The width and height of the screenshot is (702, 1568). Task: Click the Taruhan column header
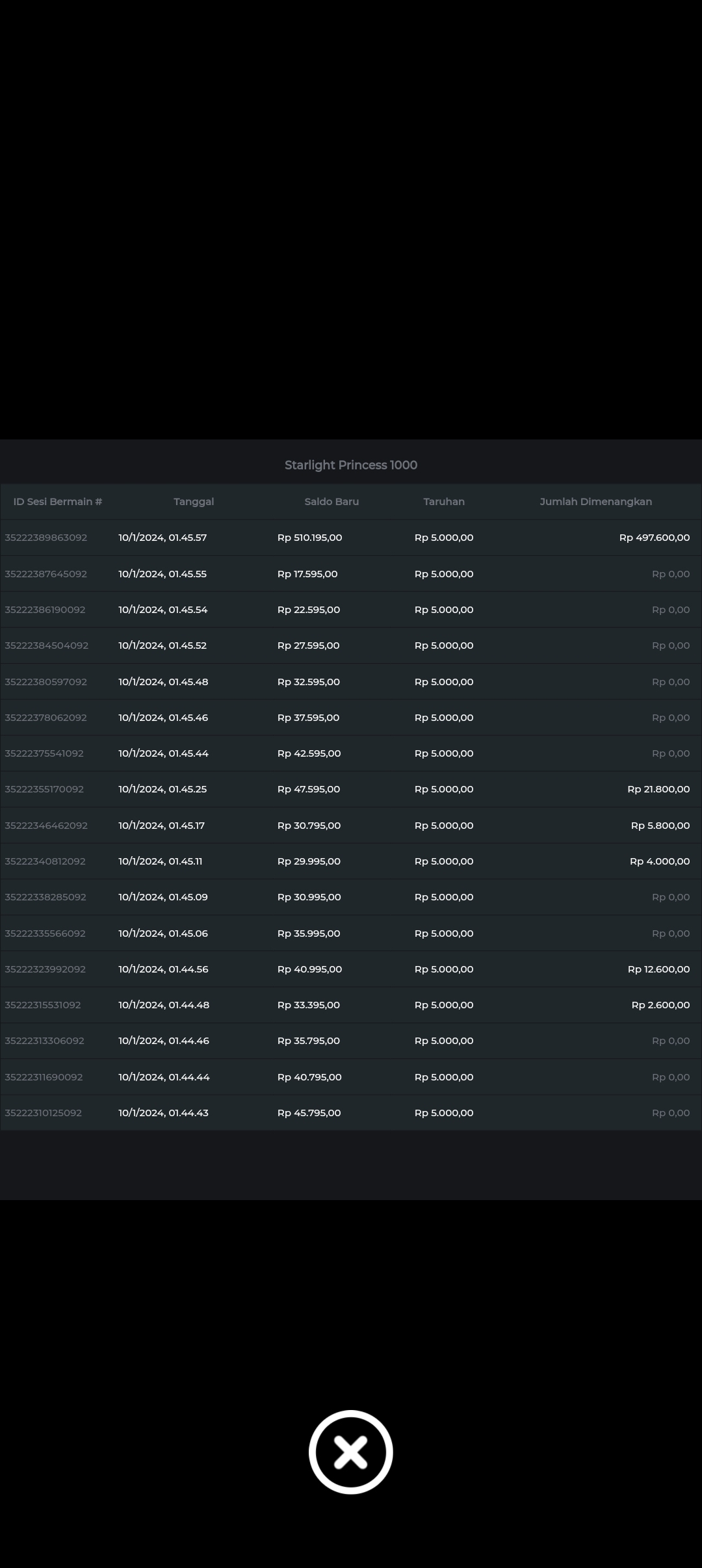[444, 501]
